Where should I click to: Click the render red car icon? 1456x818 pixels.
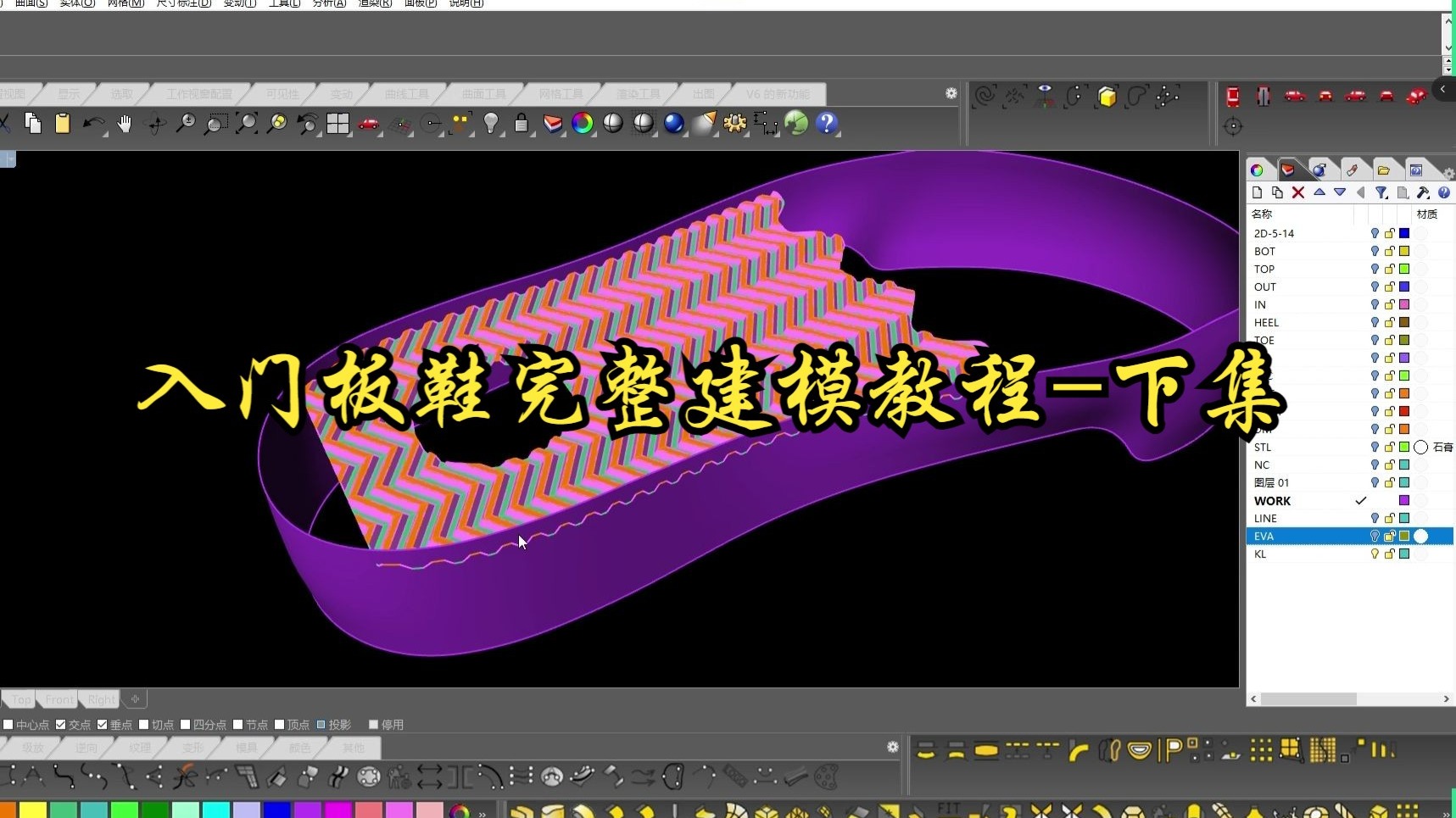[x=367, y=124]
